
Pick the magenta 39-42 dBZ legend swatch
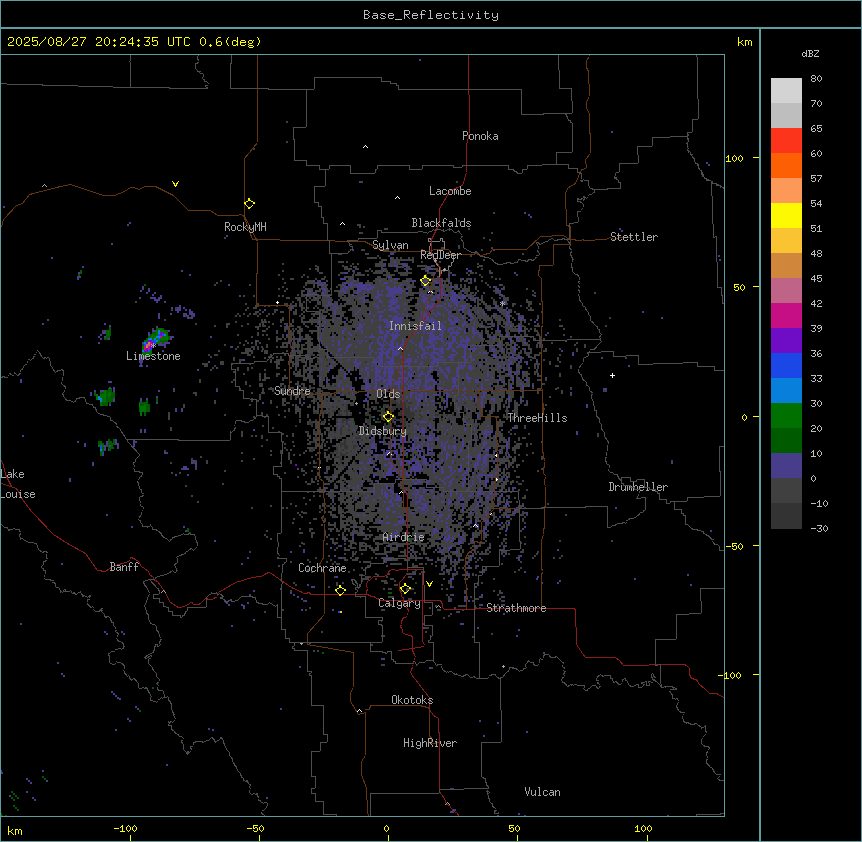[x=786, y=315]
